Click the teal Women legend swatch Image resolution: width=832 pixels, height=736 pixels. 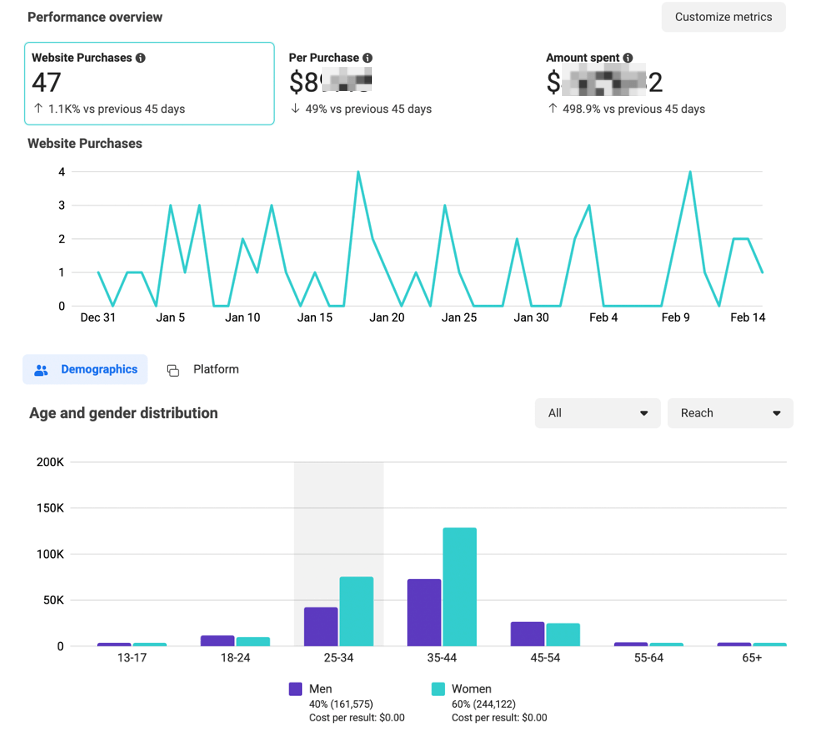437,689
